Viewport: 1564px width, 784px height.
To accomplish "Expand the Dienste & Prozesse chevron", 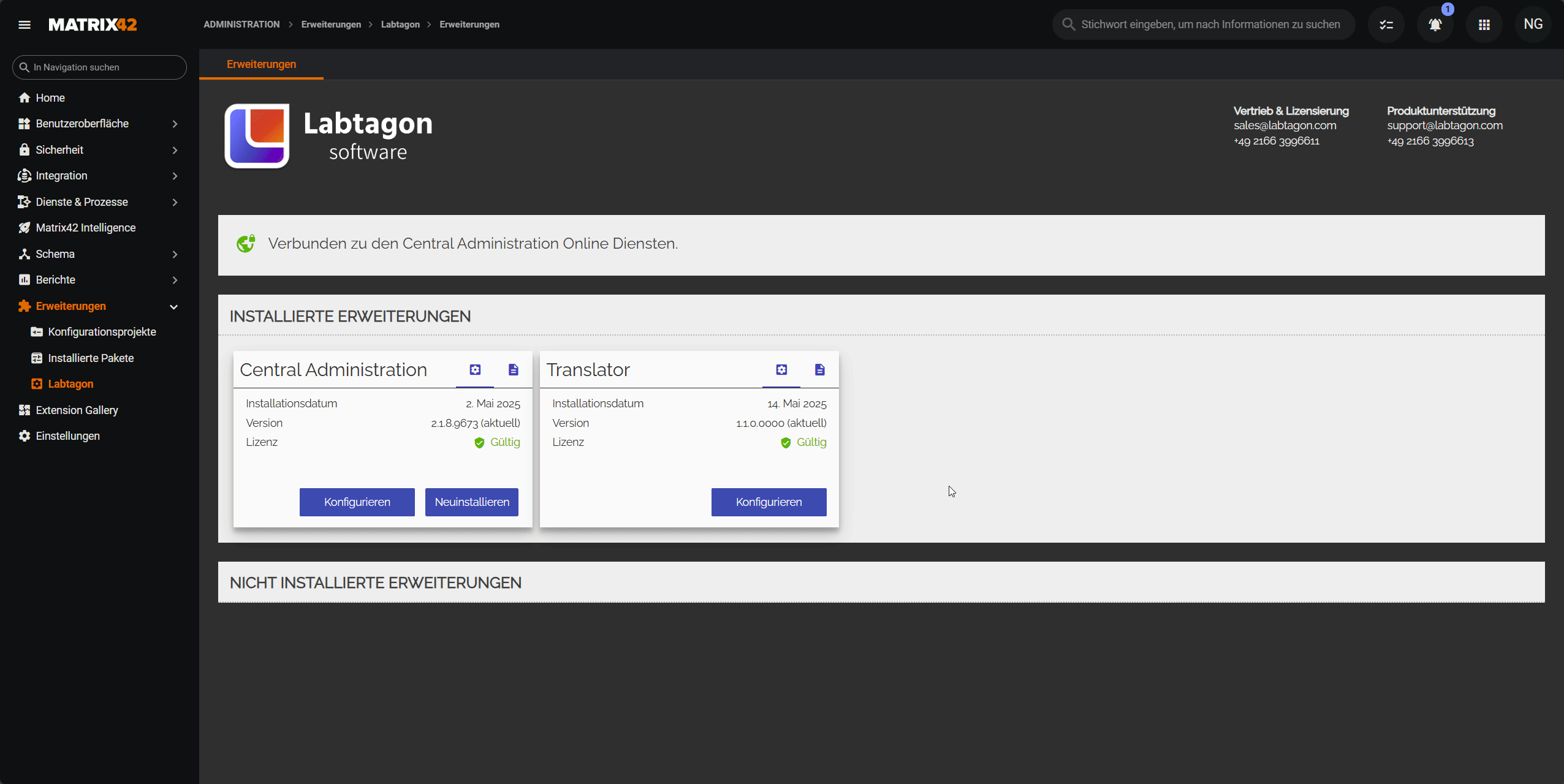I will click(x=175, y=202).
